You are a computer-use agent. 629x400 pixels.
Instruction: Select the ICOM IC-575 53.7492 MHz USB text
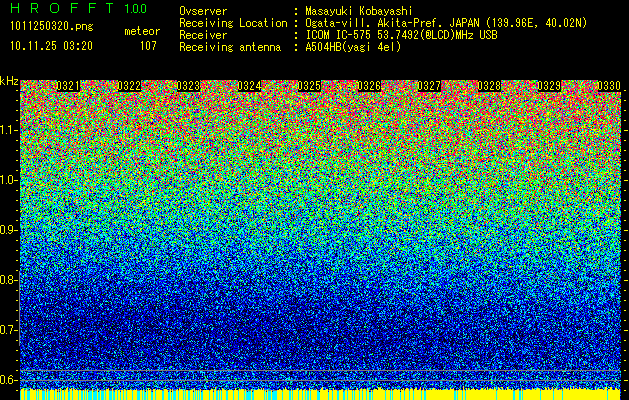(401, 35)
